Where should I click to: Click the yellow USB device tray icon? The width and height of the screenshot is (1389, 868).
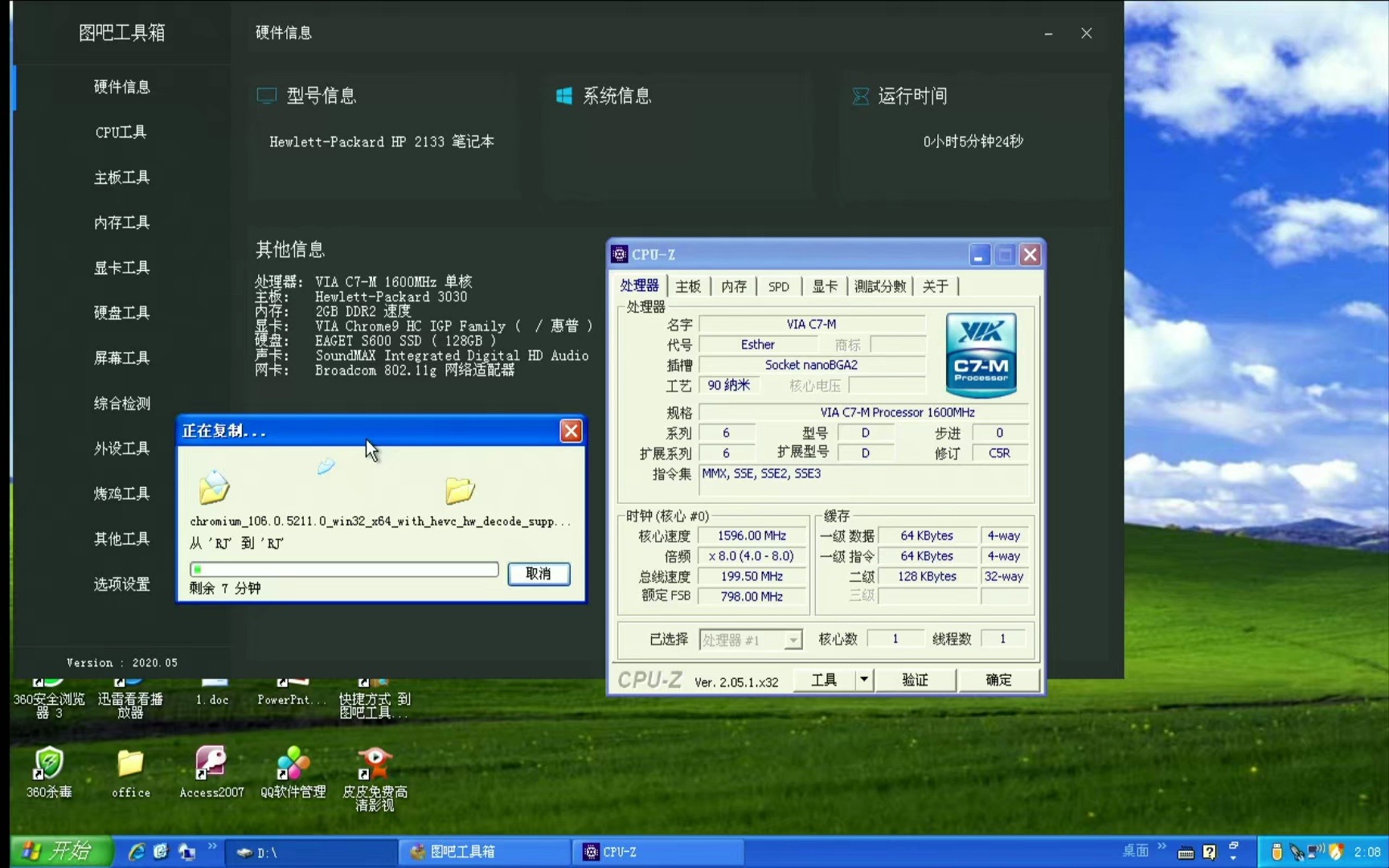pos(1276,852)
